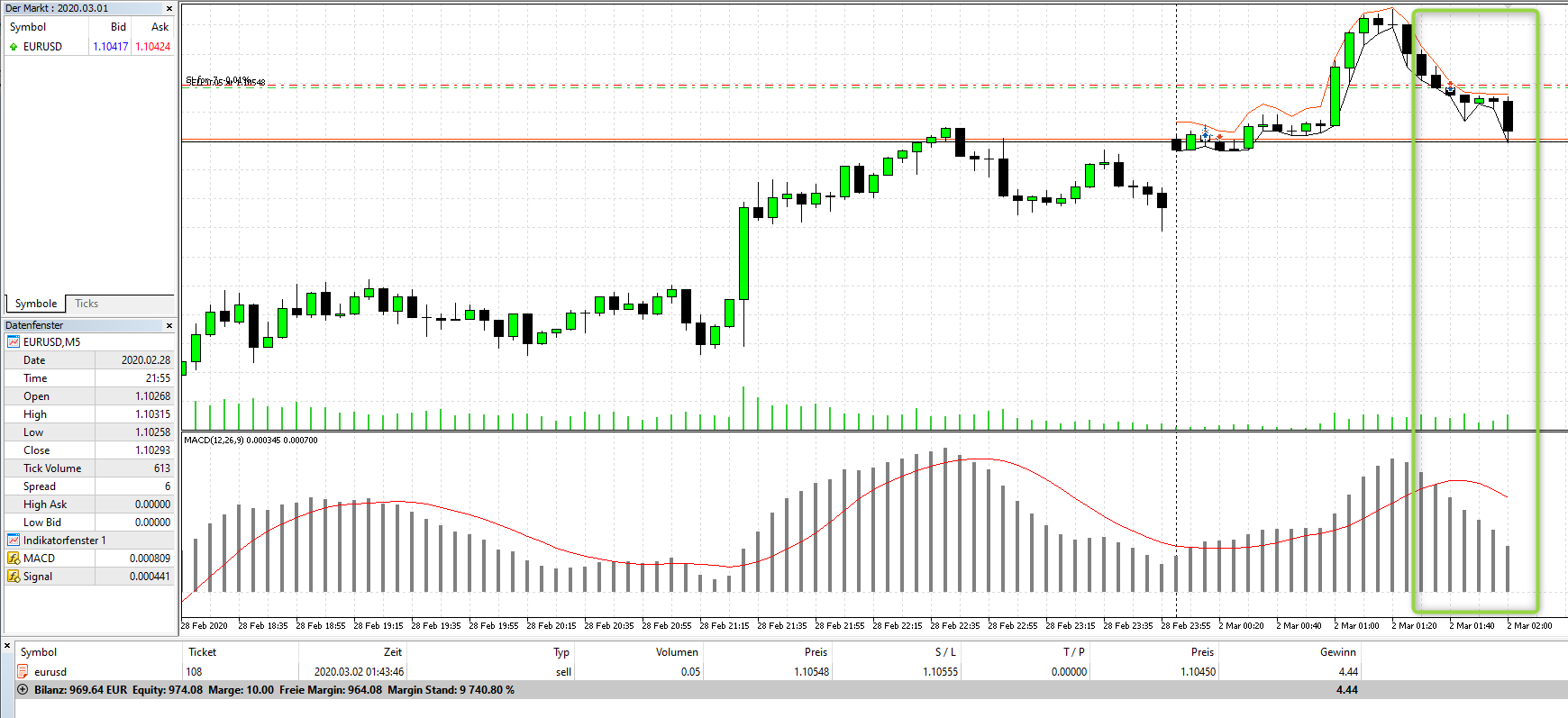Click the take profit value 0.00000 in trade row
1568x718 pixels.
click(x=1070, y=672)
